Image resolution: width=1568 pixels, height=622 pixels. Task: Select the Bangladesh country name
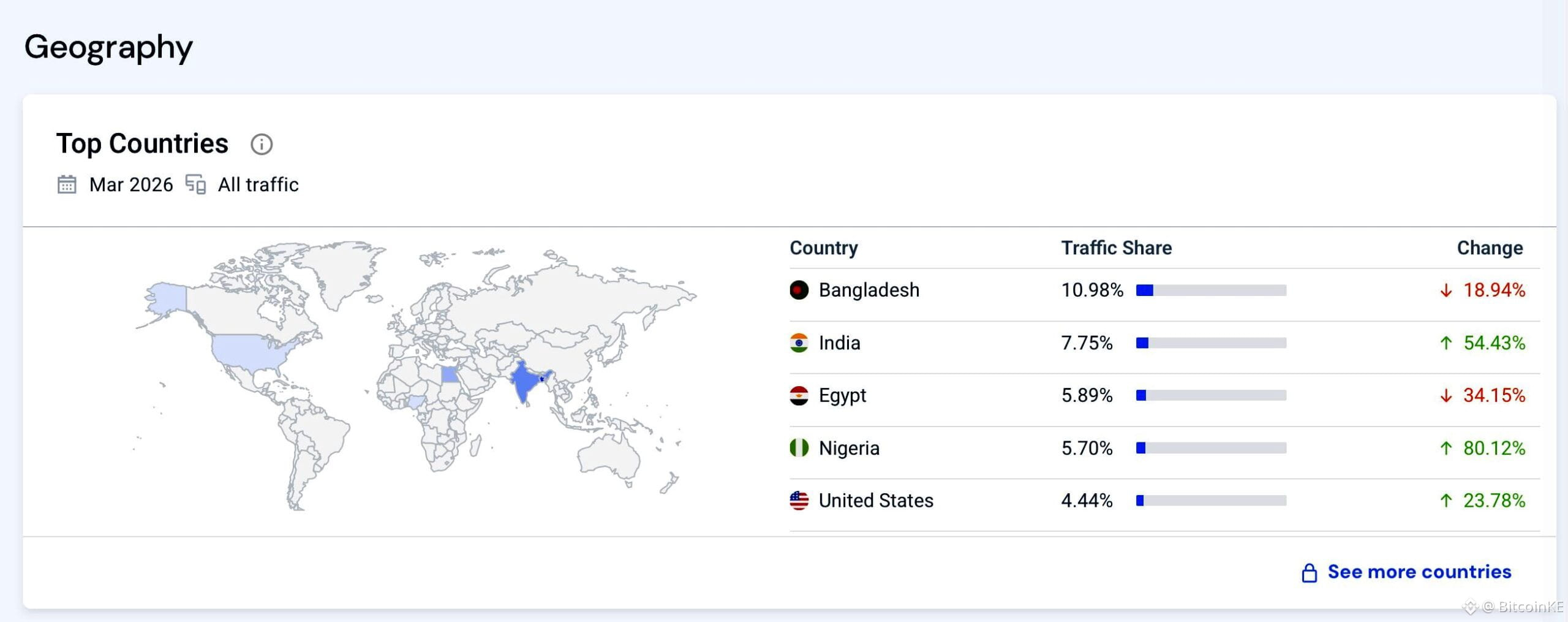[x=869, y=290]
